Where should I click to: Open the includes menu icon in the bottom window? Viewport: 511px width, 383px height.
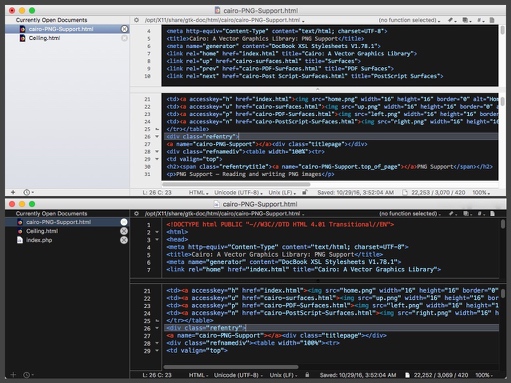click(x=467, y=213)
